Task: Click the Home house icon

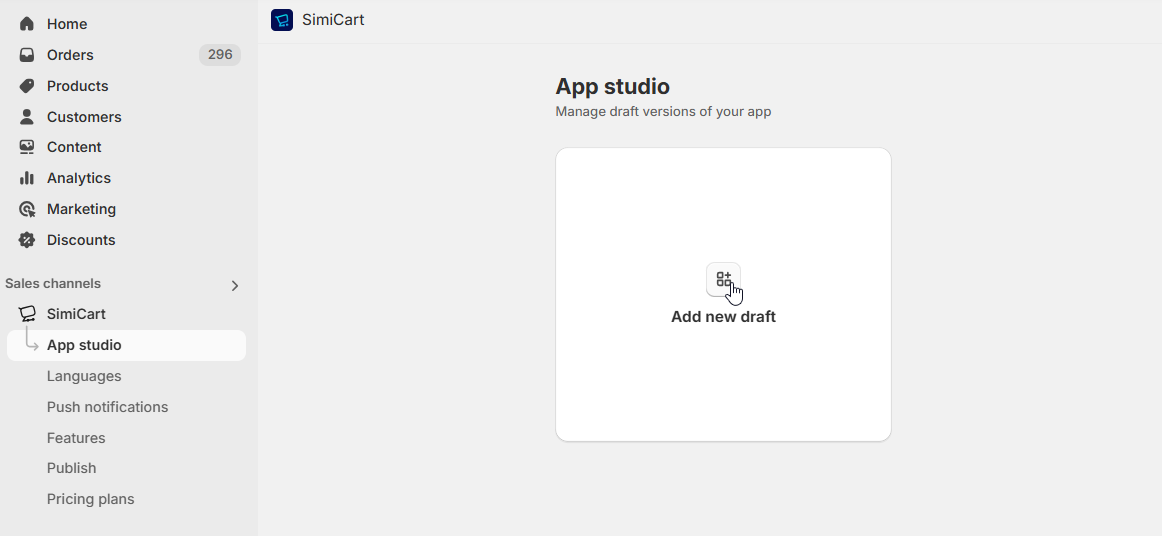Action: (27, 24)
